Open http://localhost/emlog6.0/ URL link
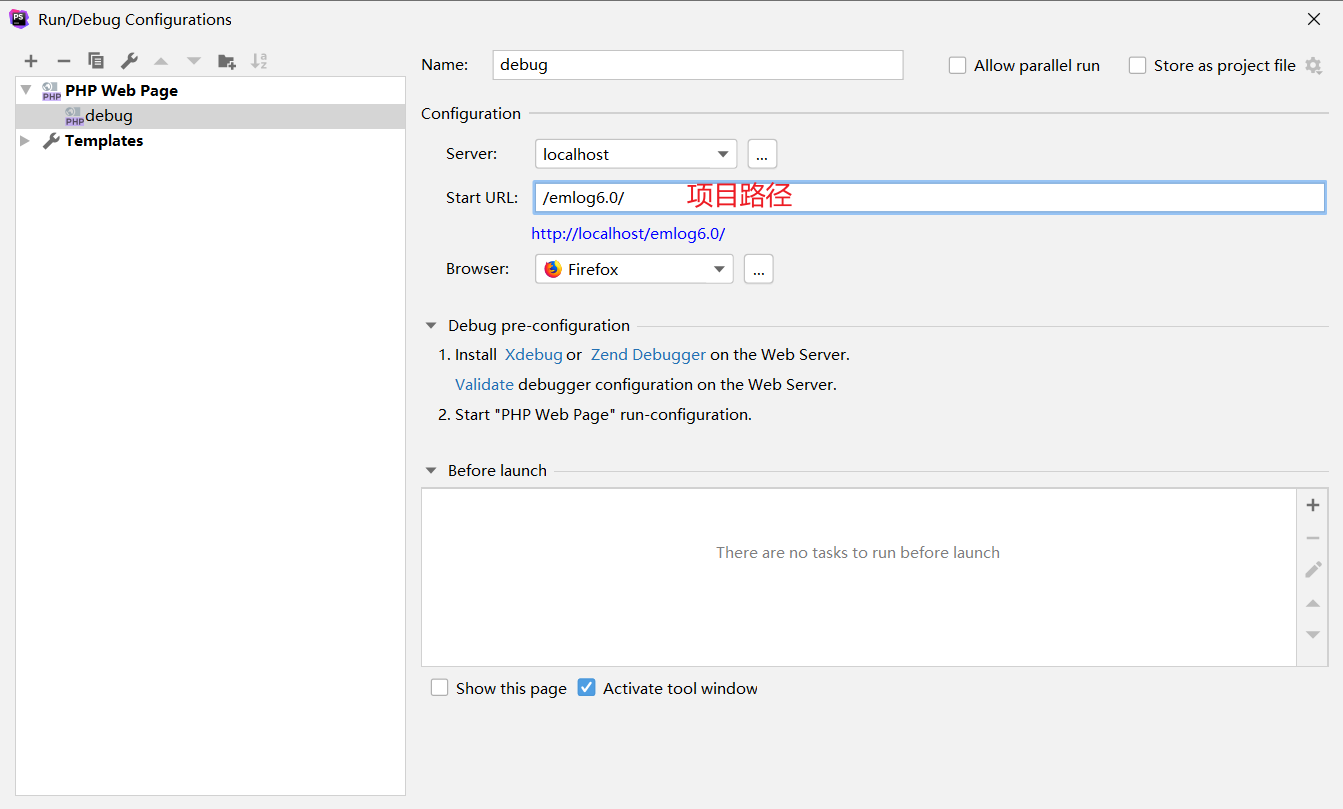This screenshot has height=809, width=1343. (628, 234)
